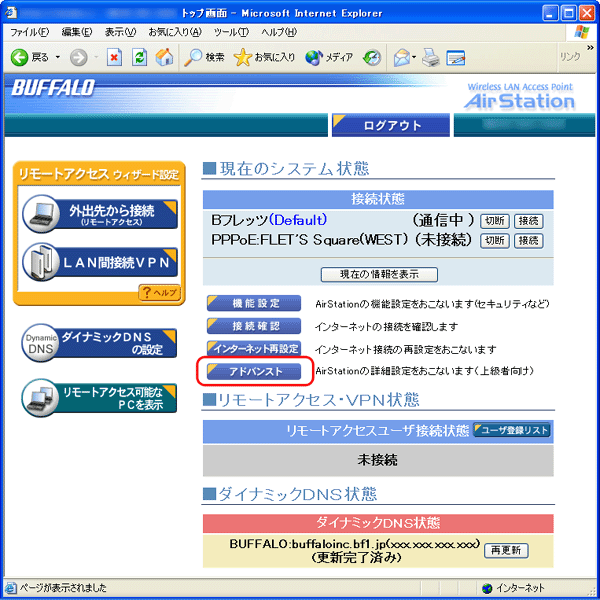The width and height of the screenshot is (600, 600).
Task: Click 切断 for PPPoE FLET'S Square
Action: (x=494, y=241)
